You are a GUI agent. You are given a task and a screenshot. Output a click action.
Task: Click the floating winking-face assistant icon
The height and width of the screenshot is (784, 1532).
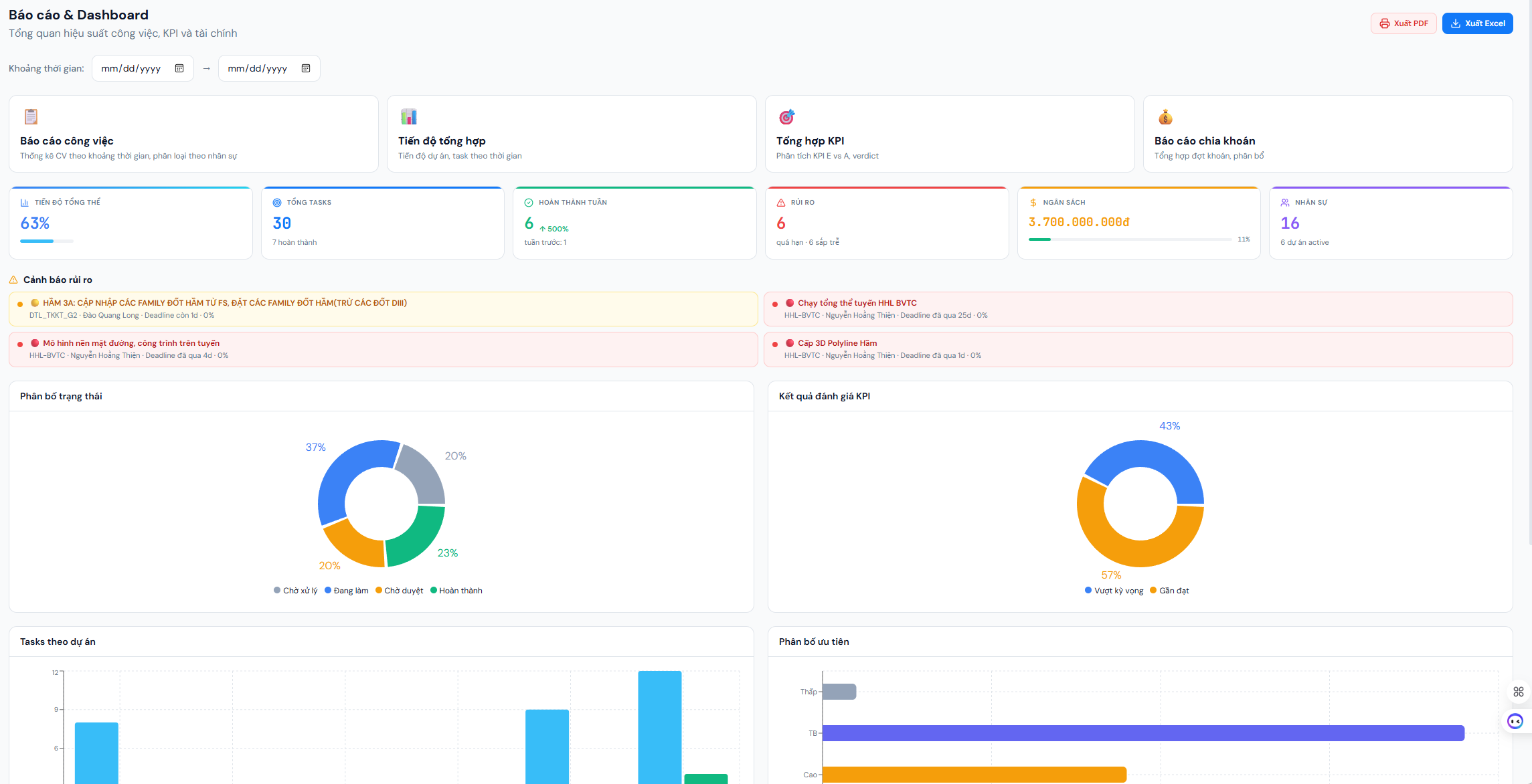(x=1515, y=721)
